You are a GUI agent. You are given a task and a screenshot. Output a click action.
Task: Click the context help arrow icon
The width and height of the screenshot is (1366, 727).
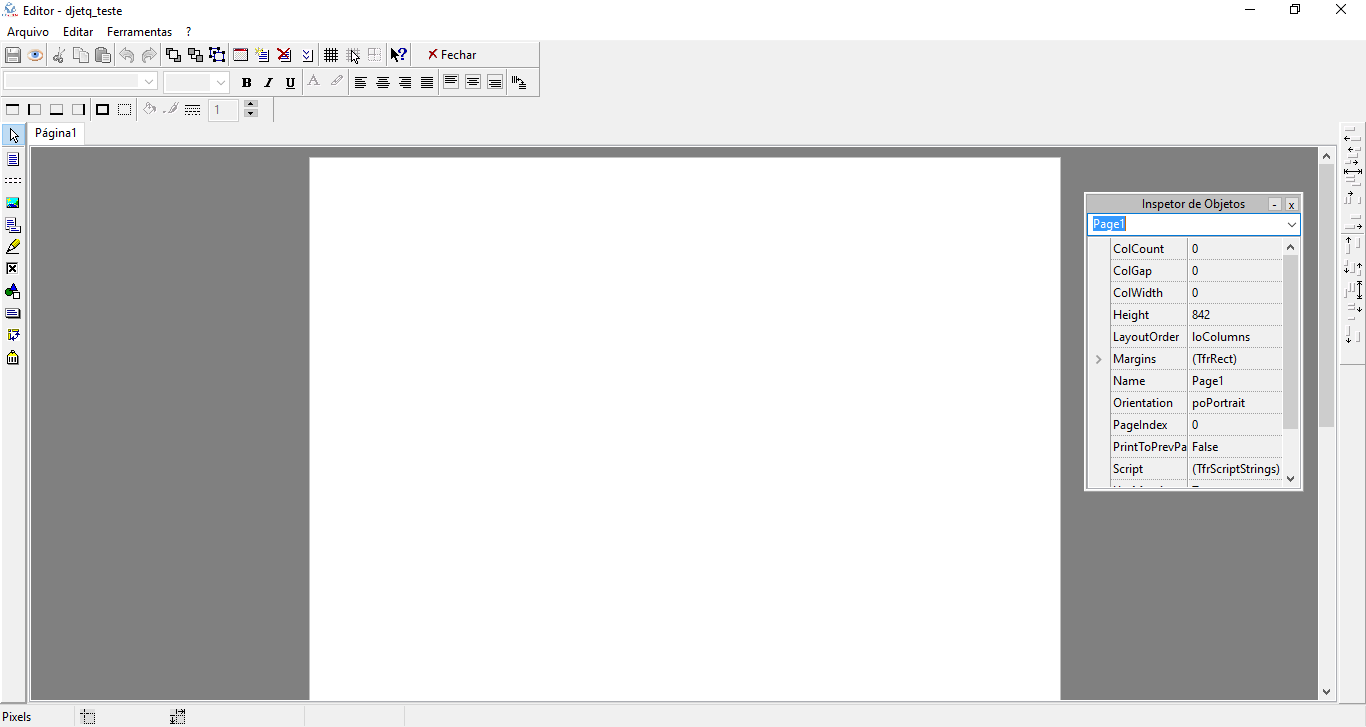coord(398,55)
